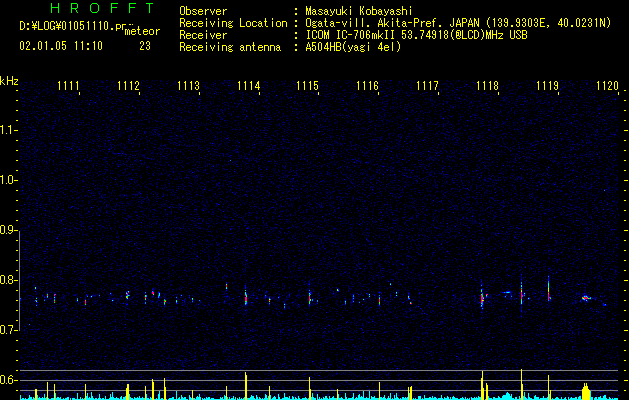Click the meteor label above the count

point(142,31)
